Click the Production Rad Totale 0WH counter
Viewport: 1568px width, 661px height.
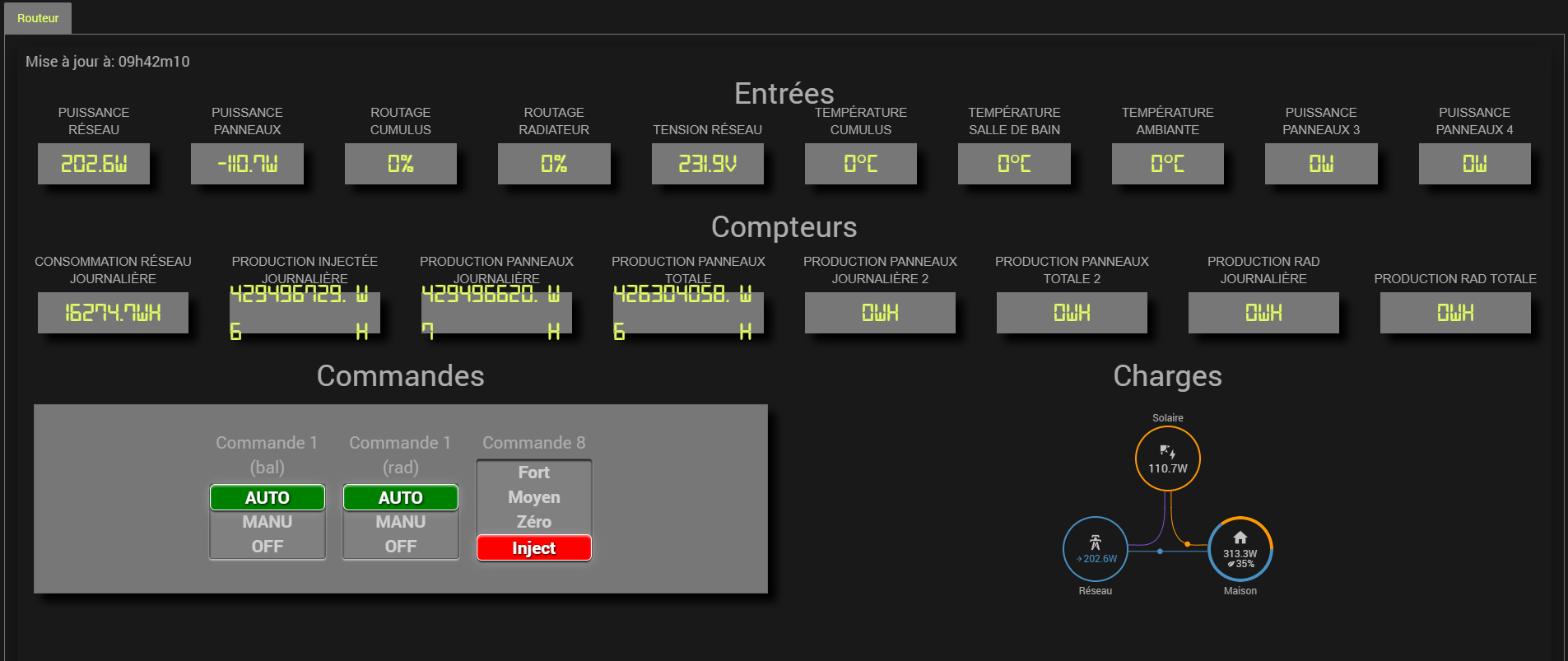1455,313
